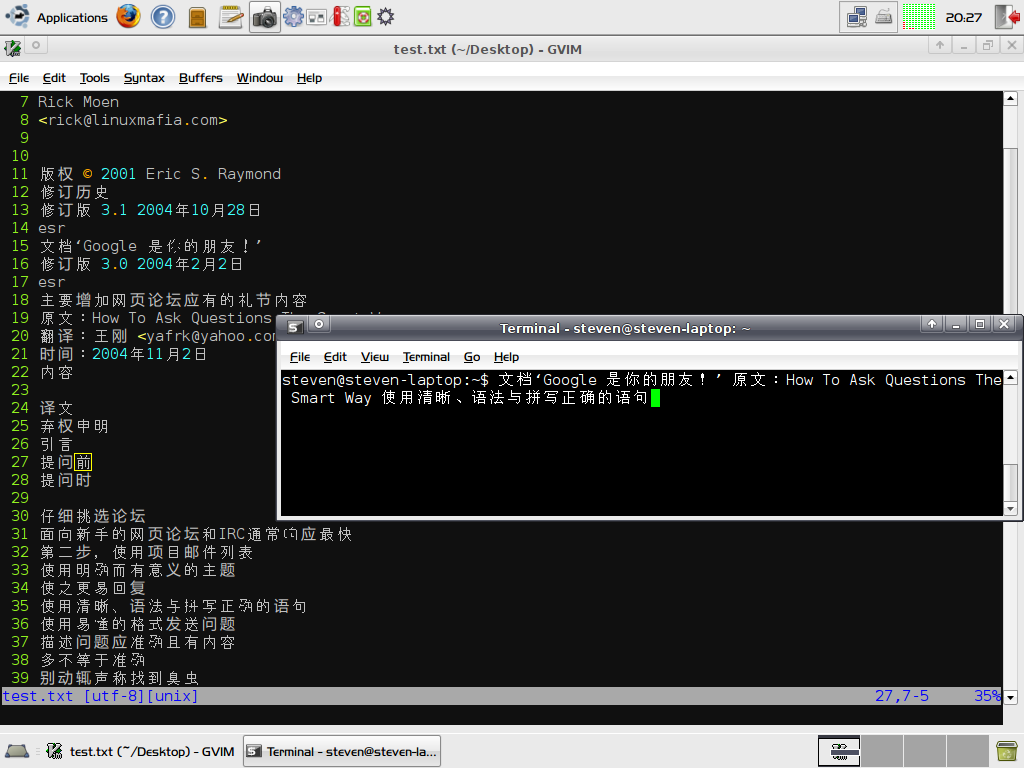Image resolution: width=1024 pixels, height=768 pixels.
Task: Click "How To Ask Questions" on line 19
Action: [x=182, y=318]
